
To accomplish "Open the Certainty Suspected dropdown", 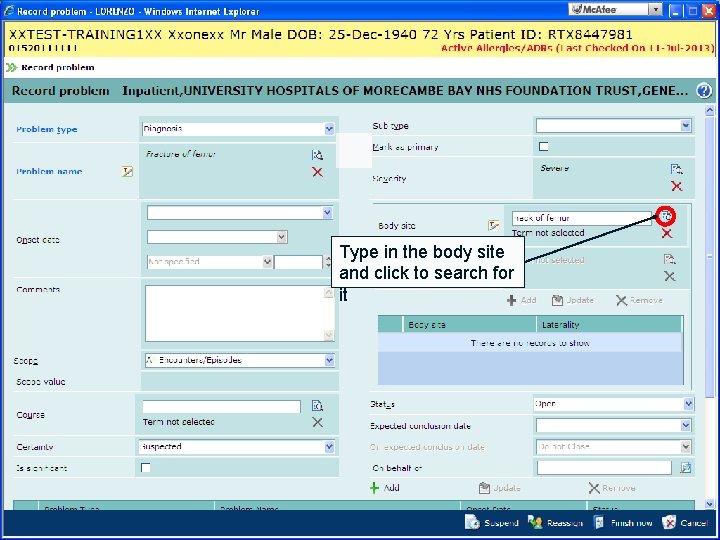I will 329,446.
